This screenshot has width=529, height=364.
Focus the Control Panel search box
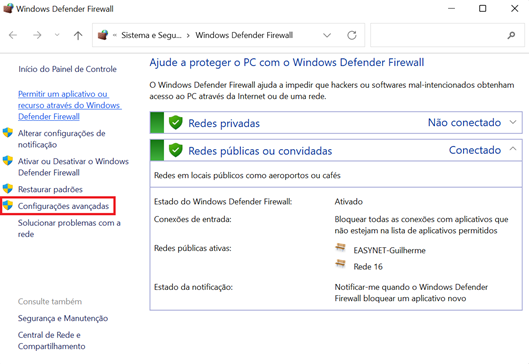click(447, 35)
